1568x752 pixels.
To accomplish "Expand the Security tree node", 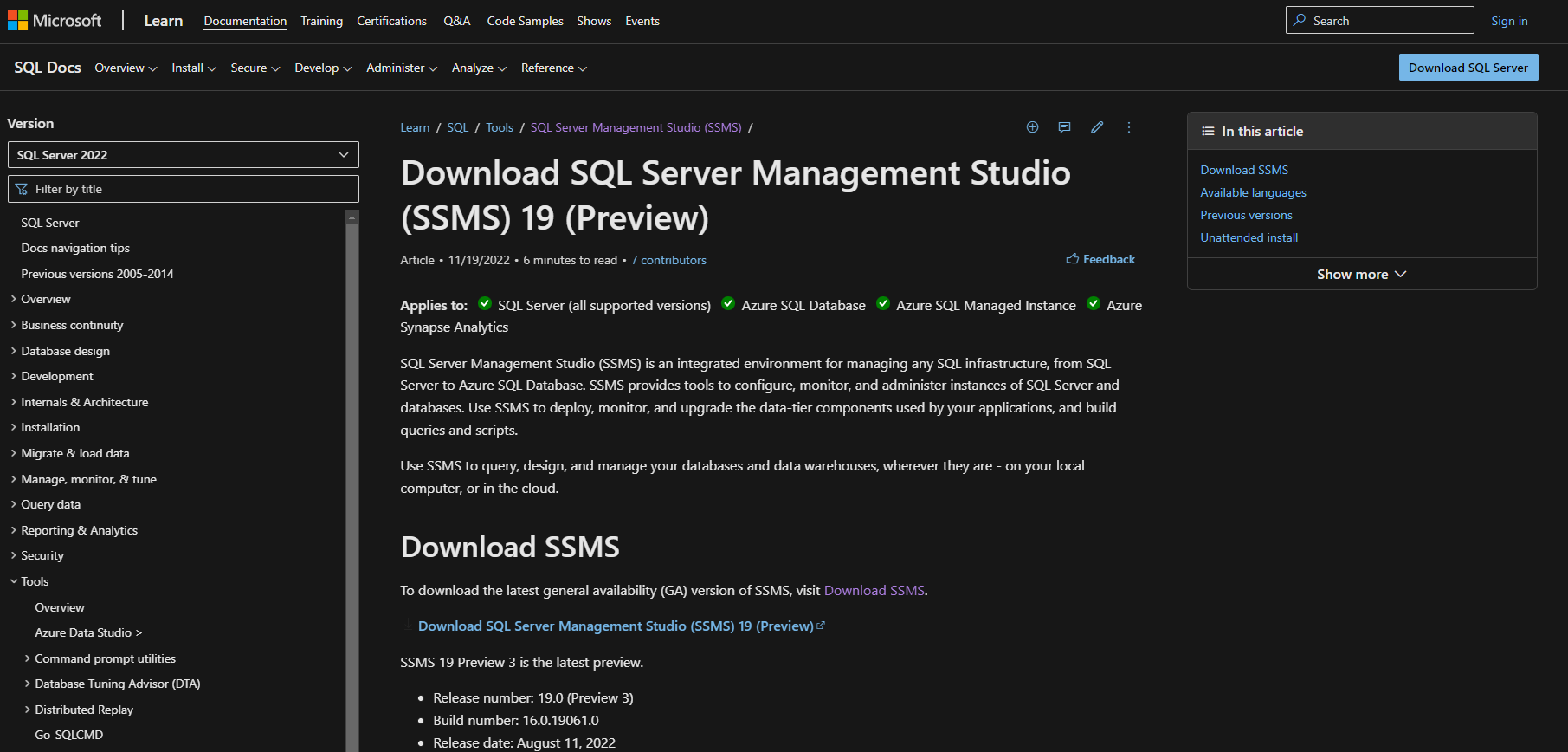I will 42,555.
